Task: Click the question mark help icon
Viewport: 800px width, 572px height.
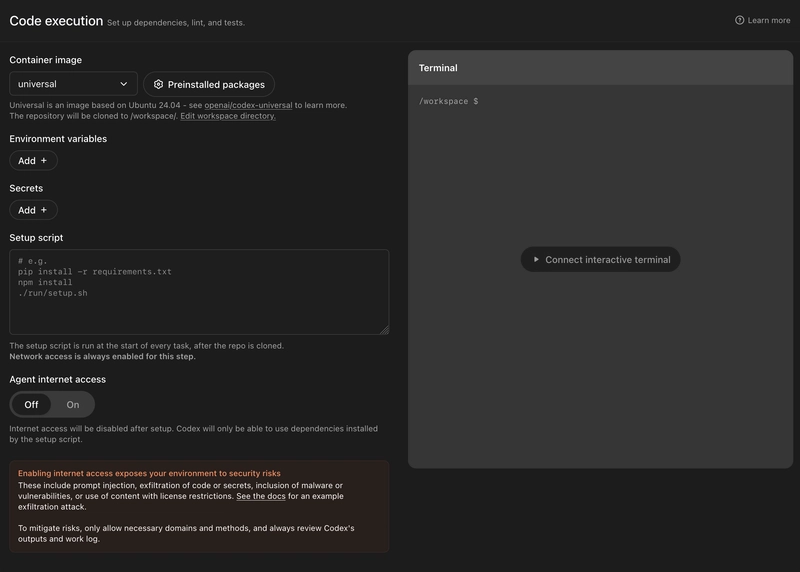Action: pyautogui.click(x=740, y=20)
